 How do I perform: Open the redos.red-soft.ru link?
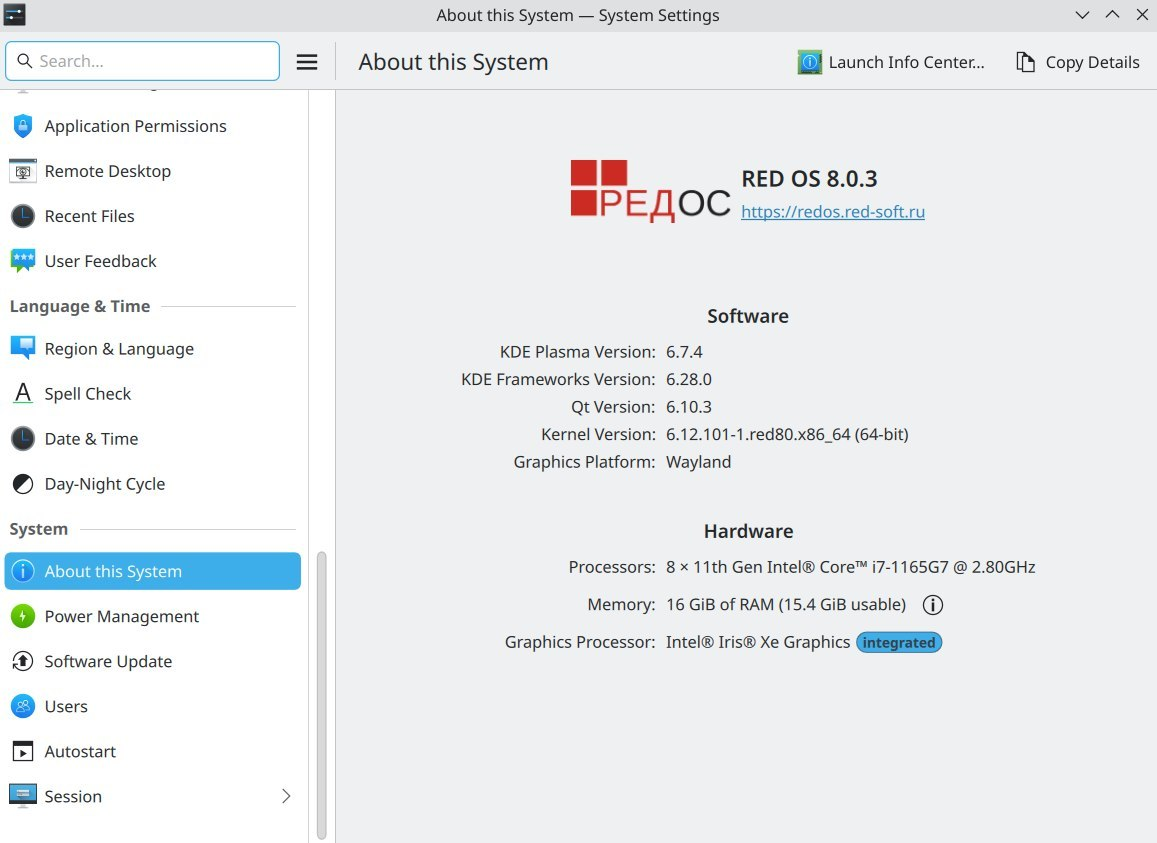[833, 212]
